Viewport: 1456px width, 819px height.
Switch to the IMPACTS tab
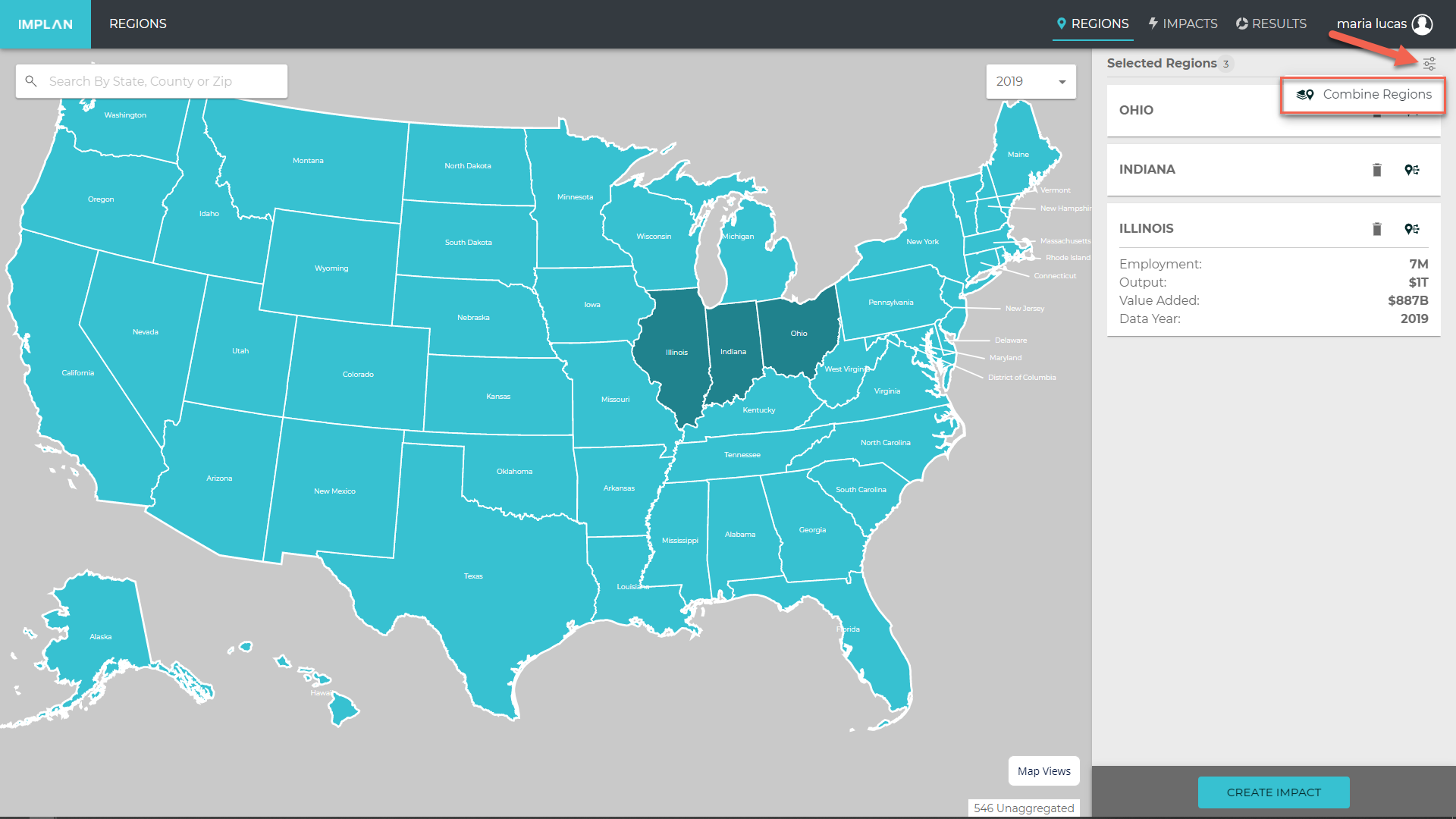[x=1183, y=24]
